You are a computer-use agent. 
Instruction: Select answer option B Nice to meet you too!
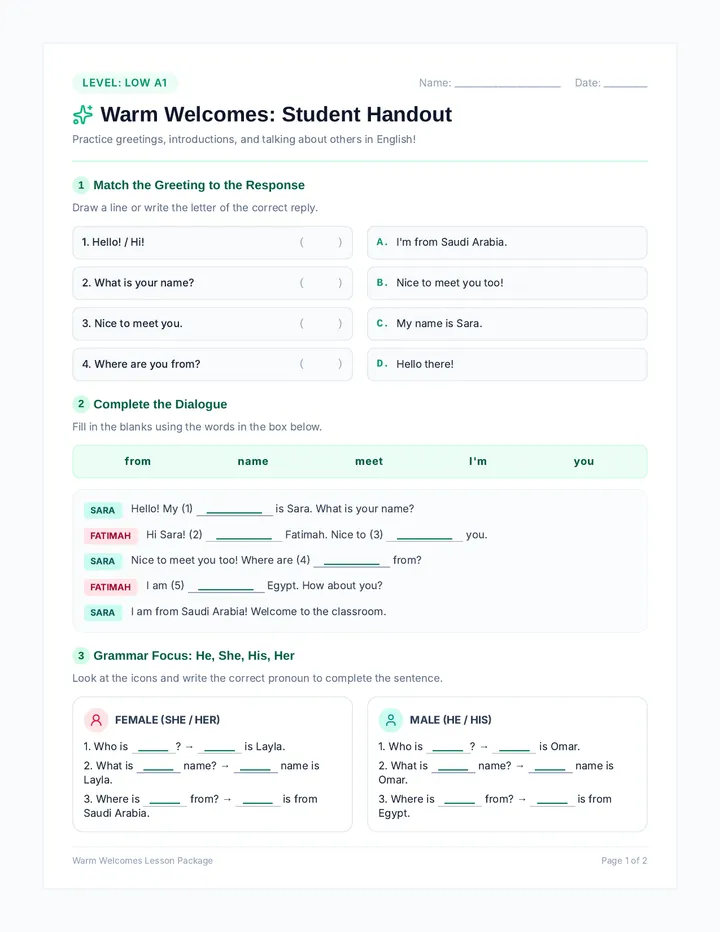pos(507,283)
